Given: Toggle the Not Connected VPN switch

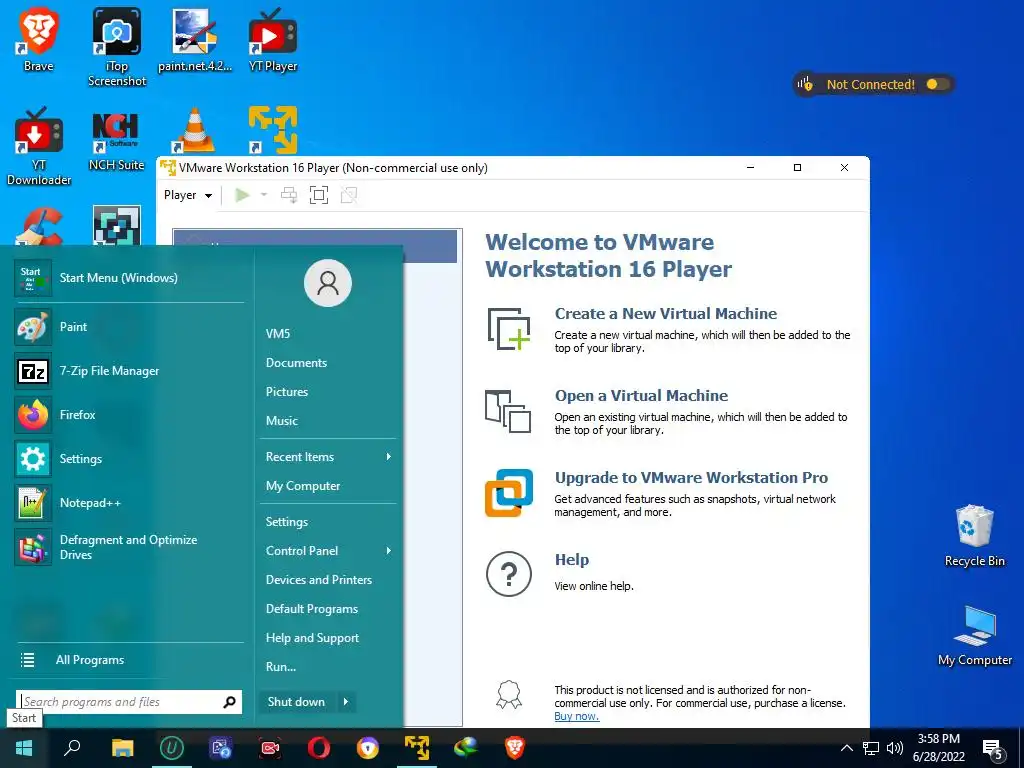Looking at the screenshot, I should tap(936, 84).
